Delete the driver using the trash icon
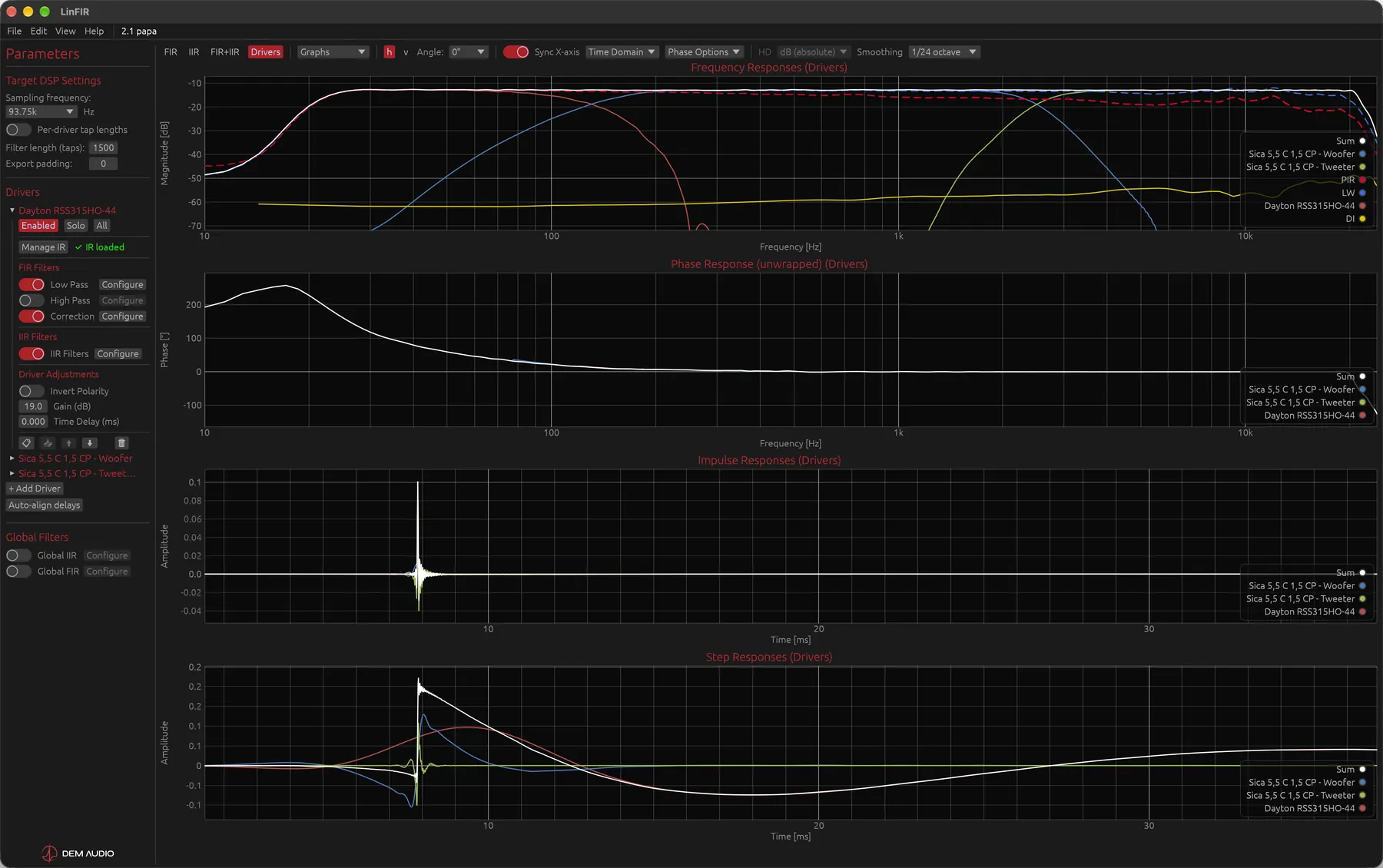This screenshot has height=868, width=1383. [121, 443]
